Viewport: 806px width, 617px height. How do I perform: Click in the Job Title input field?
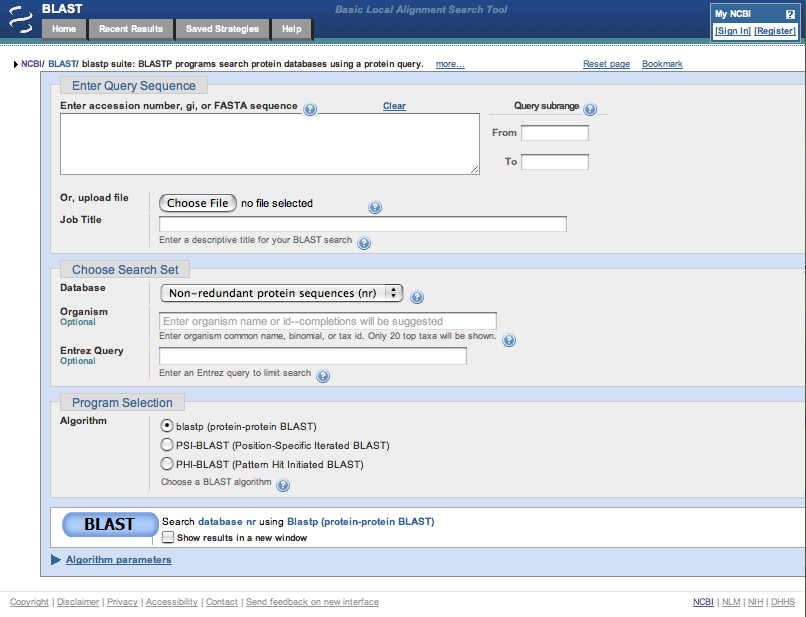point(362,224)
